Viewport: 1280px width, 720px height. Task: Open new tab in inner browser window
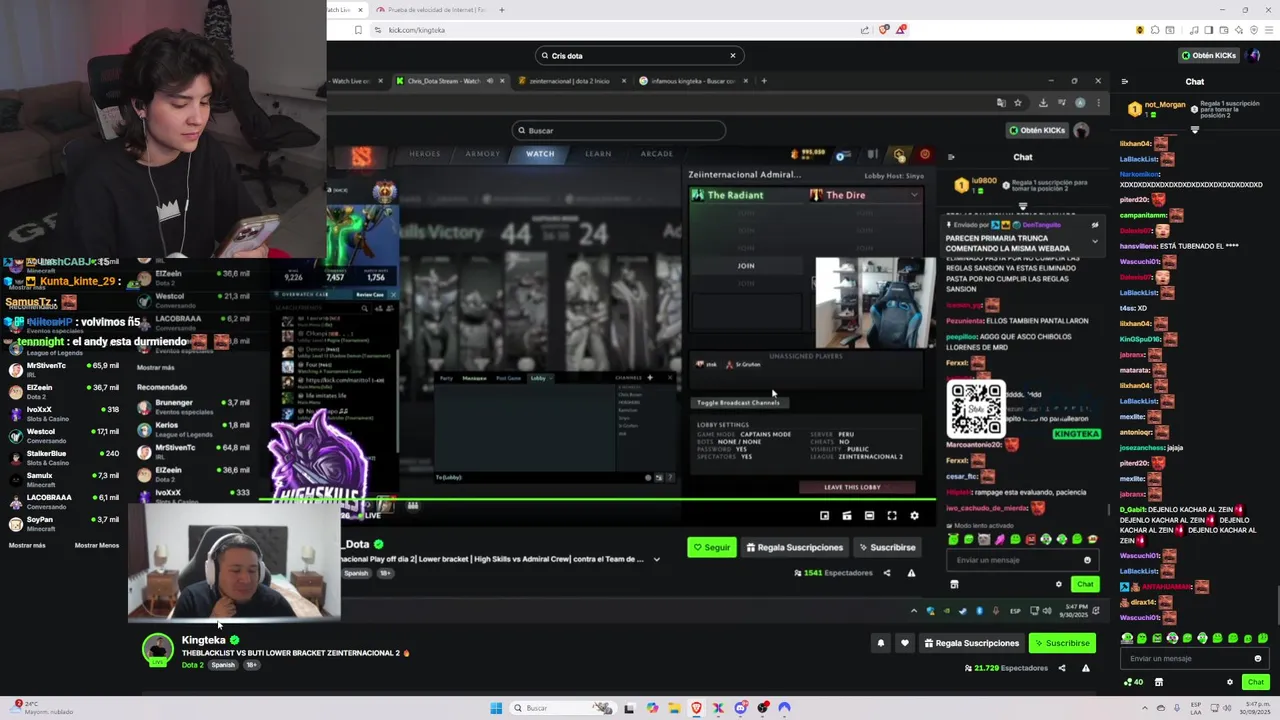point(764,81)
